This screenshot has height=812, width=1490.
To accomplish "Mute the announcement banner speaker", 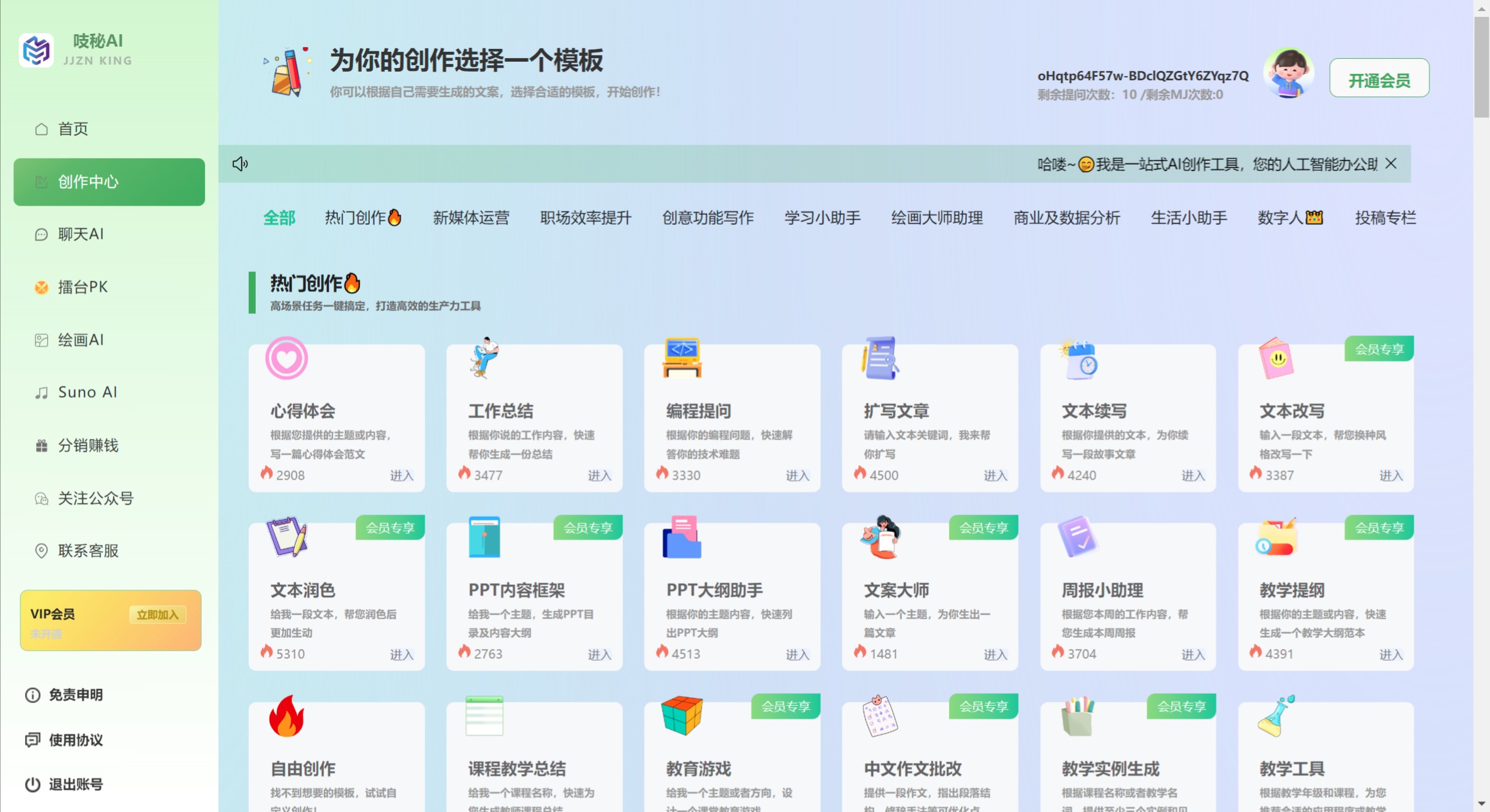I will click(239, 164).
